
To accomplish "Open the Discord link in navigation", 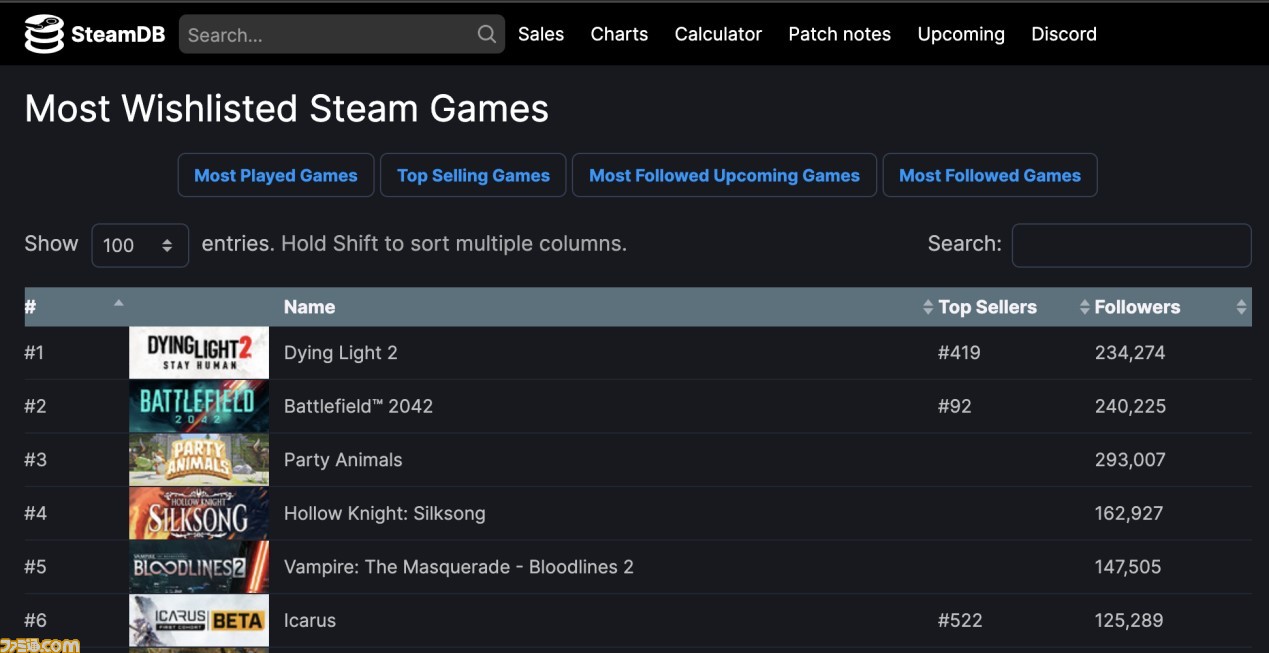I will 1064,34.
